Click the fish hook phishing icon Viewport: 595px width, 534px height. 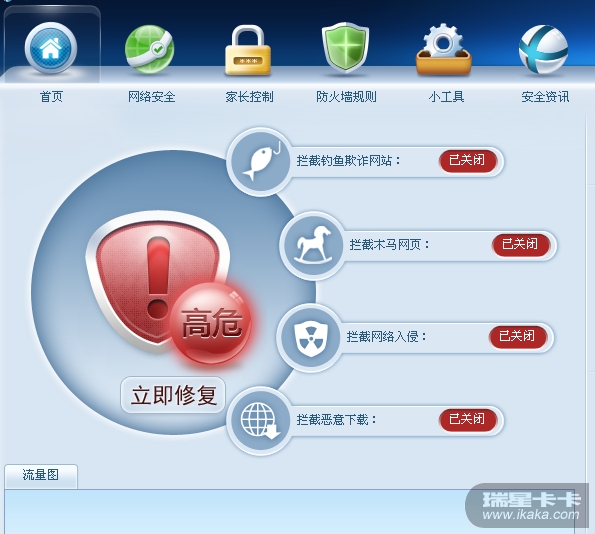point(260,162)
